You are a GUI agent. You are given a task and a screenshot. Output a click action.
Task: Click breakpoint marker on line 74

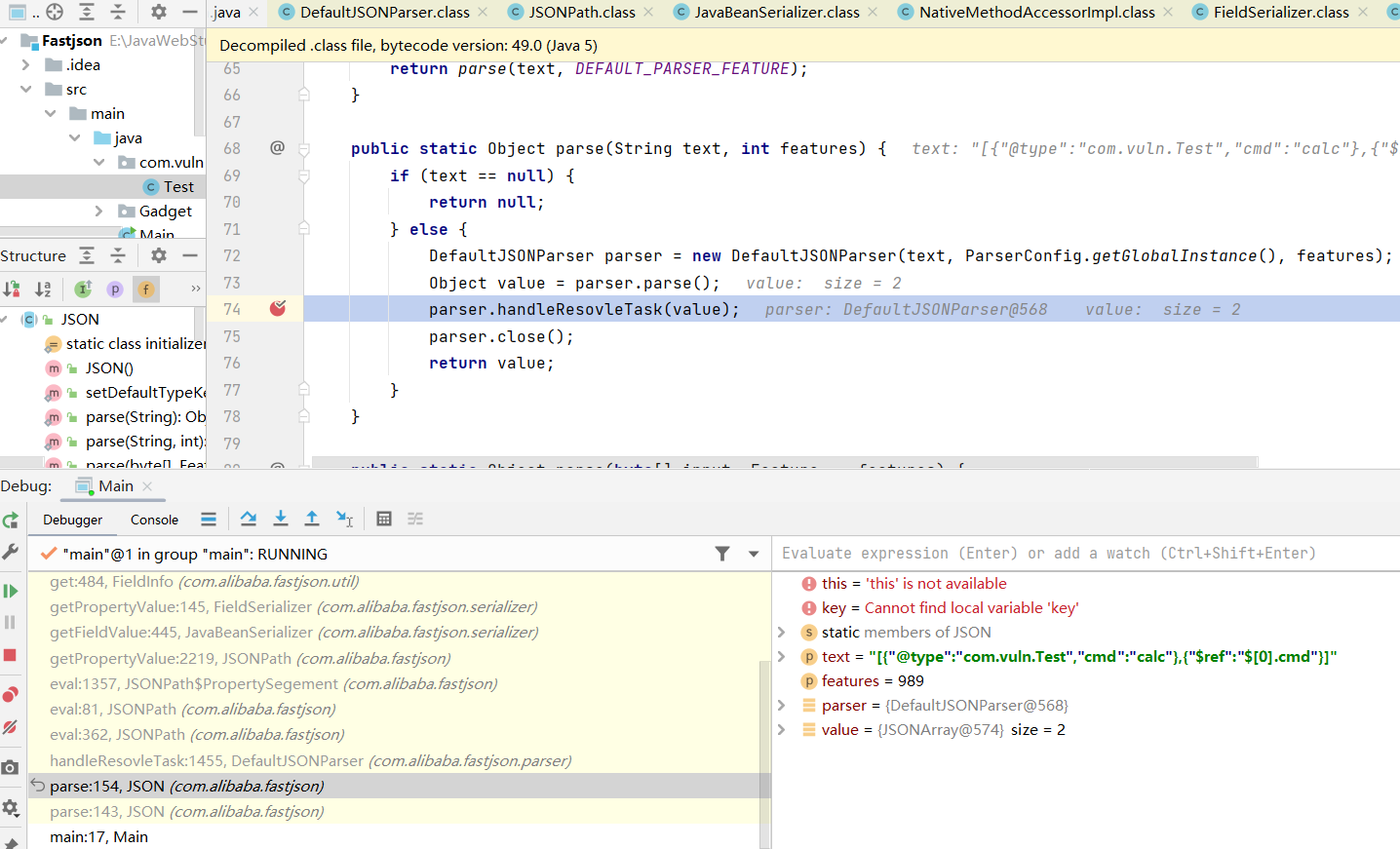click(278, 308)
